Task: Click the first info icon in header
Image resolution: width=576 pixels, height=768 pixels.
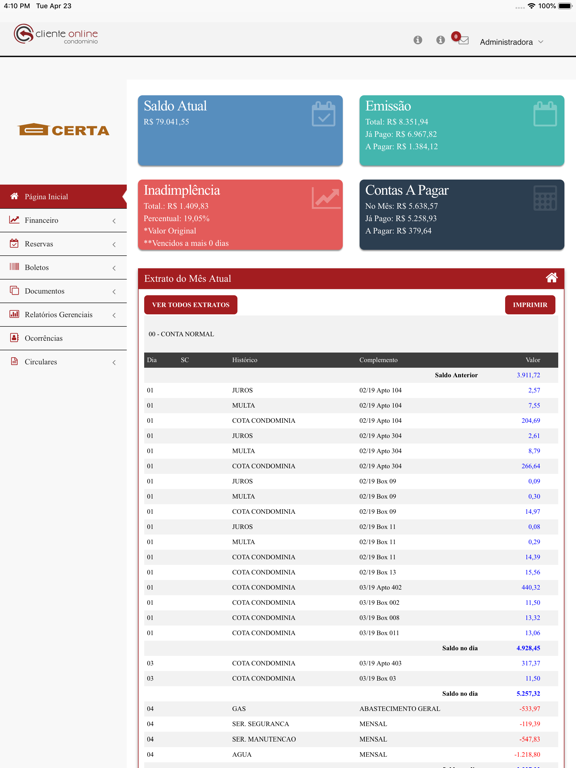Action: [x=418, y=40]
